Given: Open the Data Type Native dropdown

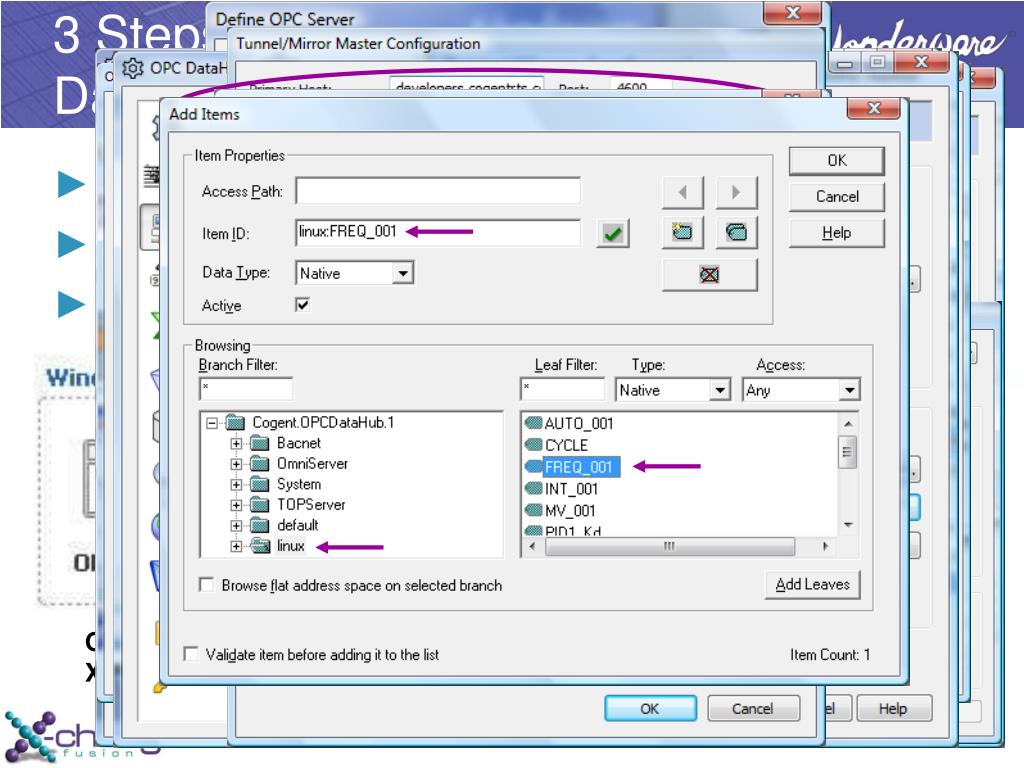Looking at the screenshot, I should pos(403,273).
